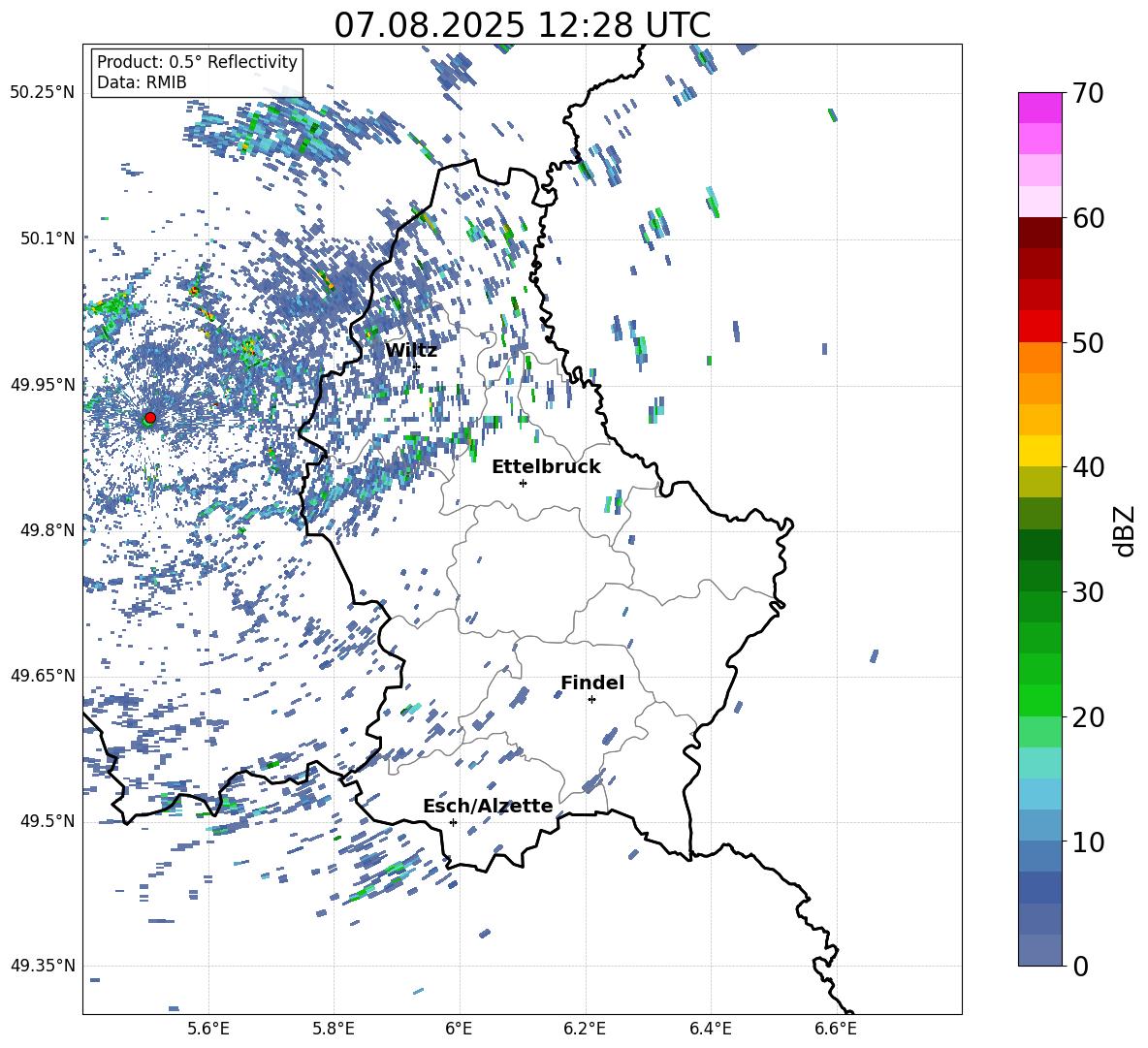Image resolution: width=1148 pixels, height=1048 pixels.
Task: Click the 49.95°N latitude label
Action: pyautogui.click(x=42, y=384)
